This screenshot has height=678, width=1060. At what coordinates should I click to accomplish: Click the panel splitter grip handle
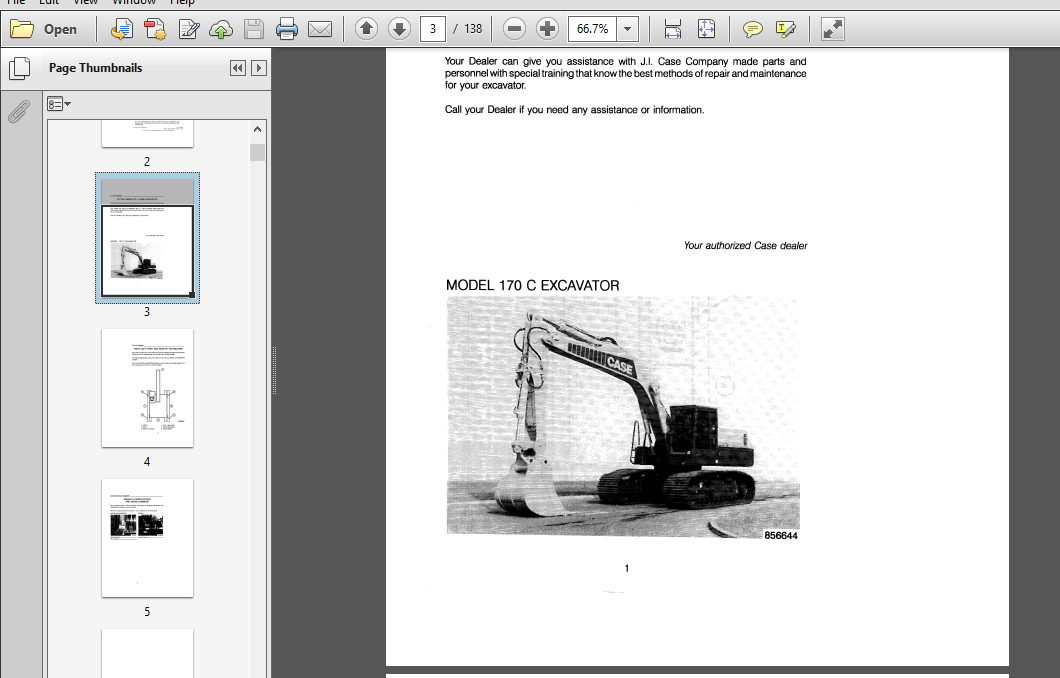(274, 370)
